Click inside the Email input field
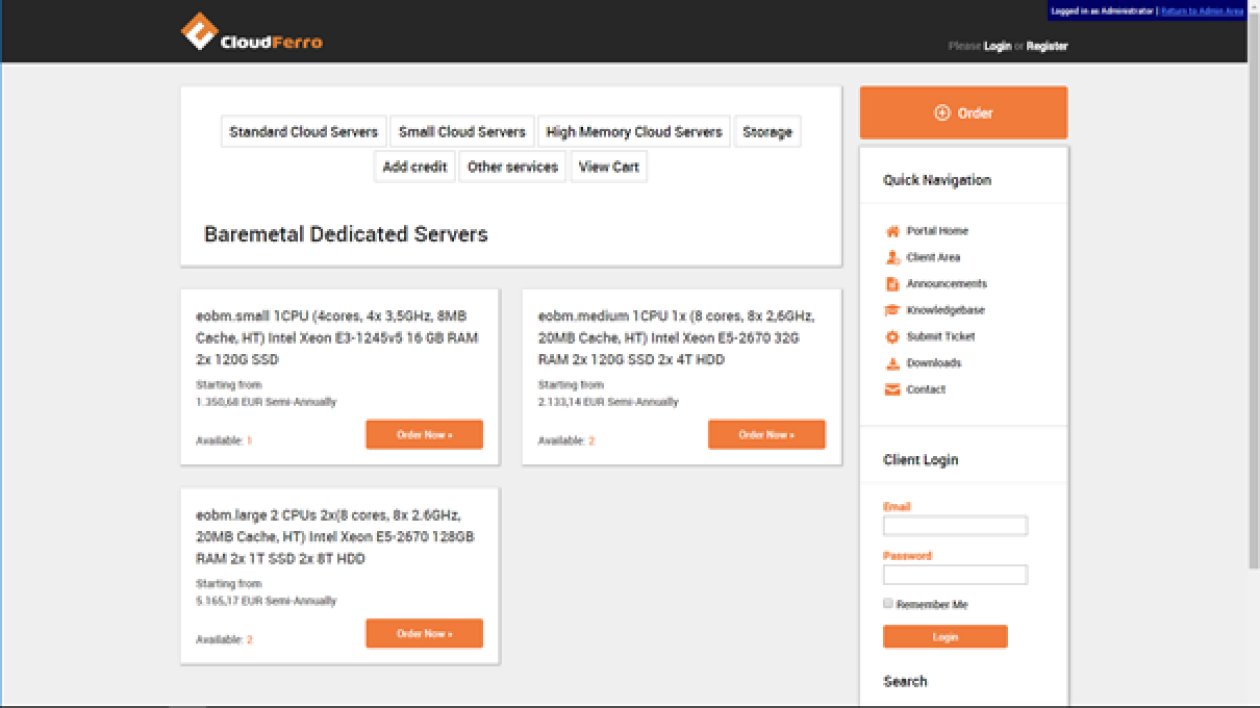 (955, 525)
